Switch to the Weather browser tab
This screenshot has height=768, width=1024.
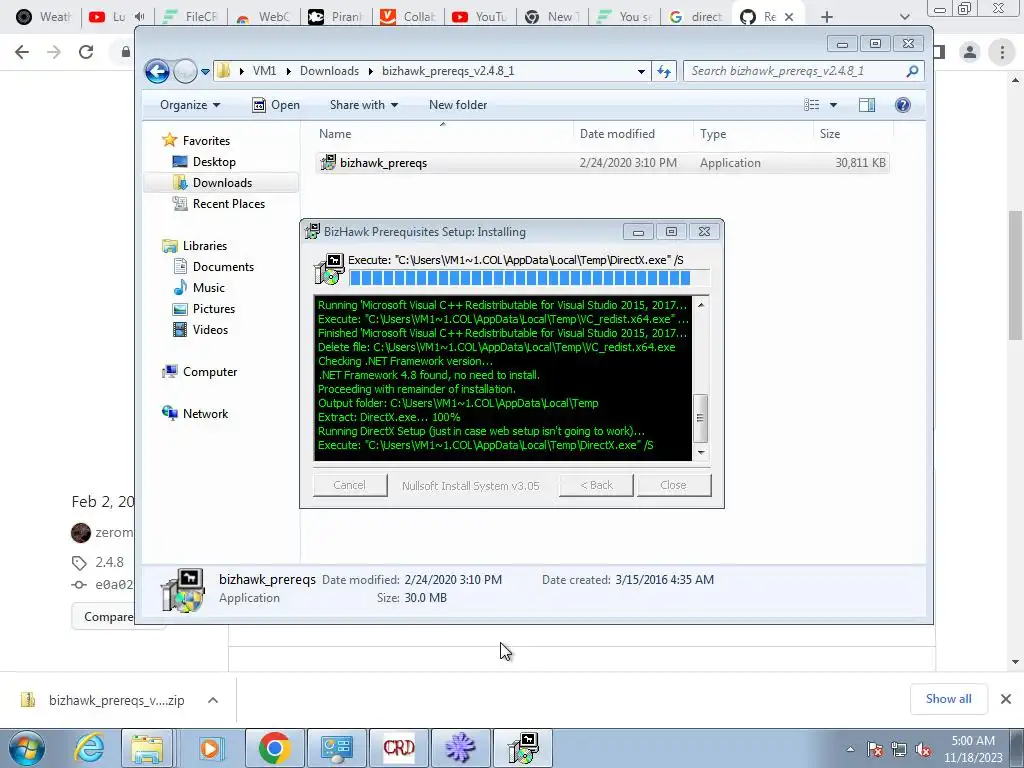pyautogui.click(x=43, y=17)
